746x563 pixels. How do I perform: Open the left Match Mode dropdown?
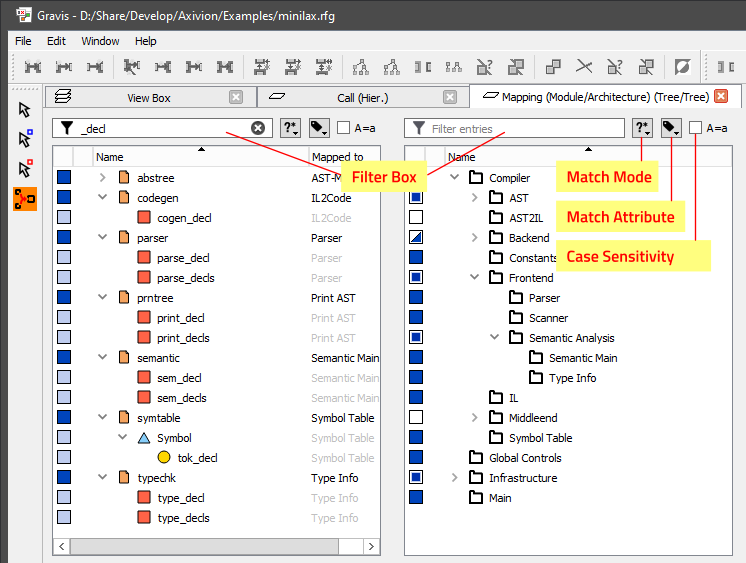(290, 128)
